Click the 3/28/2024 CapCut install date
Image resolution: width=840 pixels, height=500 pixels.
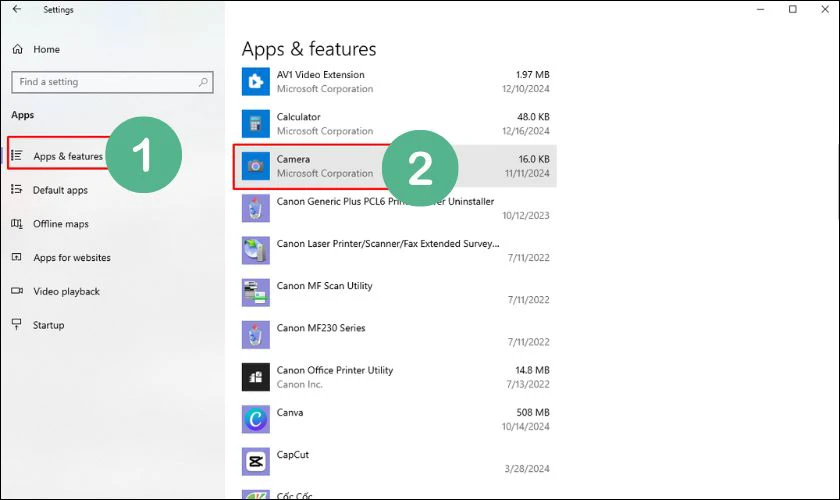coord(527,469)
